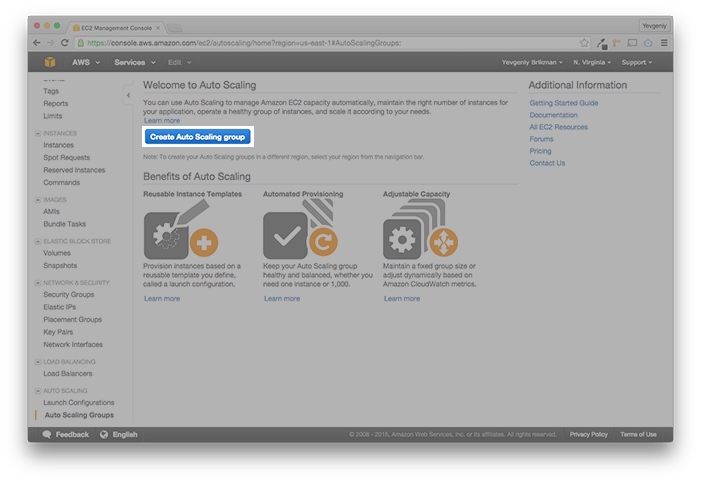This screenshot has width=701, height=482.
Task: Open Spot Requests in sidebar
Action: click(67, 157)
